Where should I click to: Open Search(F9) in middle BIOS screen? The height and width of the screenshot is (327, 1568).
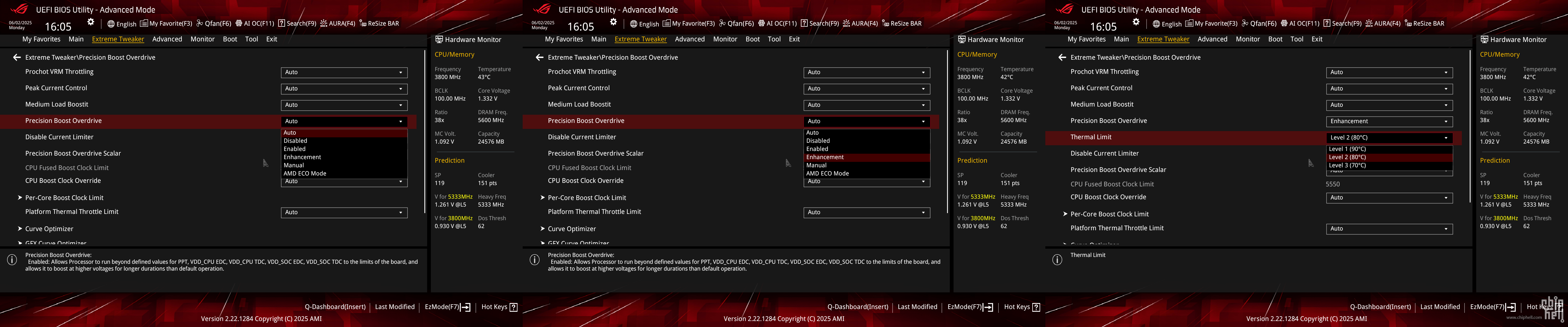[820, 24]
